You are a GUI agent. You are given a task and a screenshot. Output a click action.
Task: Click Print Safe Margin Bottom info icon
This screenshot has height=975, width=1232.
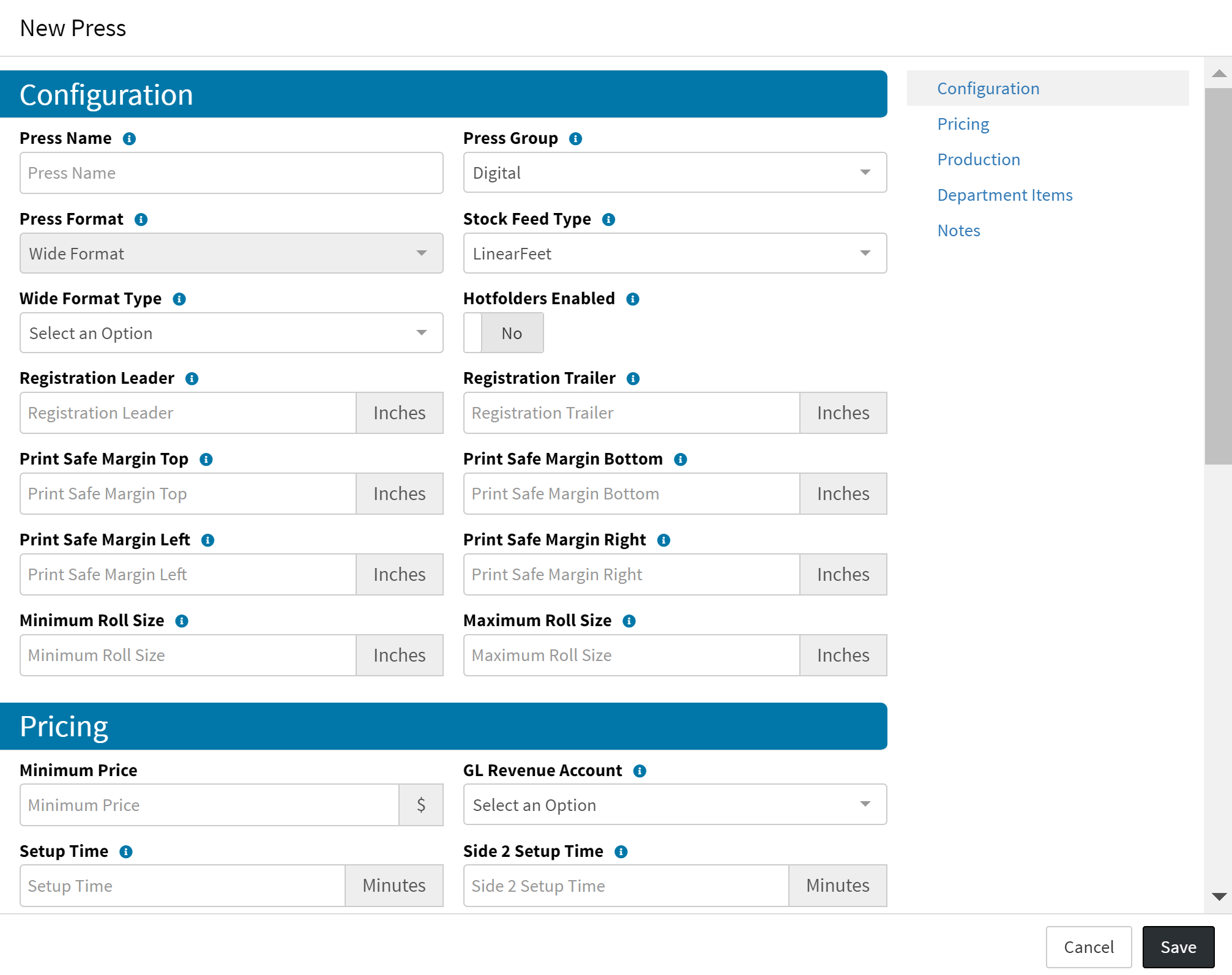click(681, 460)
